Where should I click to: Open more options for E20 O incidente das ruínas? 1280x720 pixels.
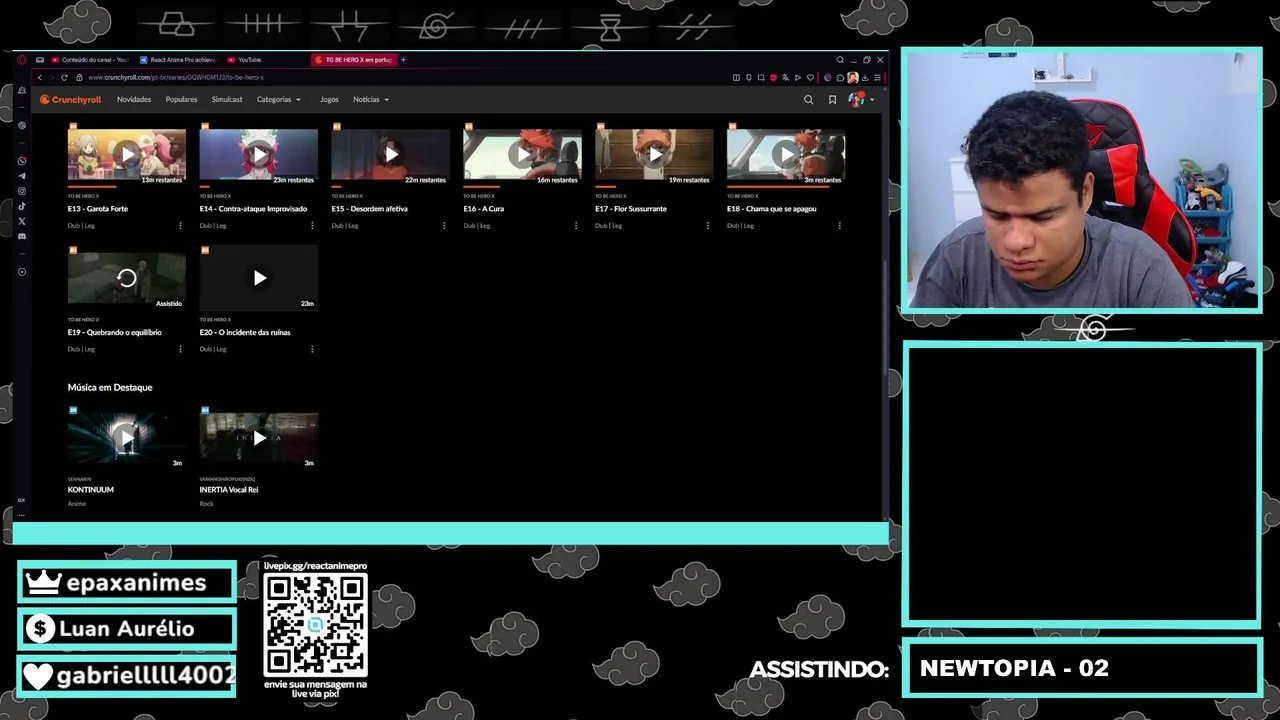[x=312, y=349]
